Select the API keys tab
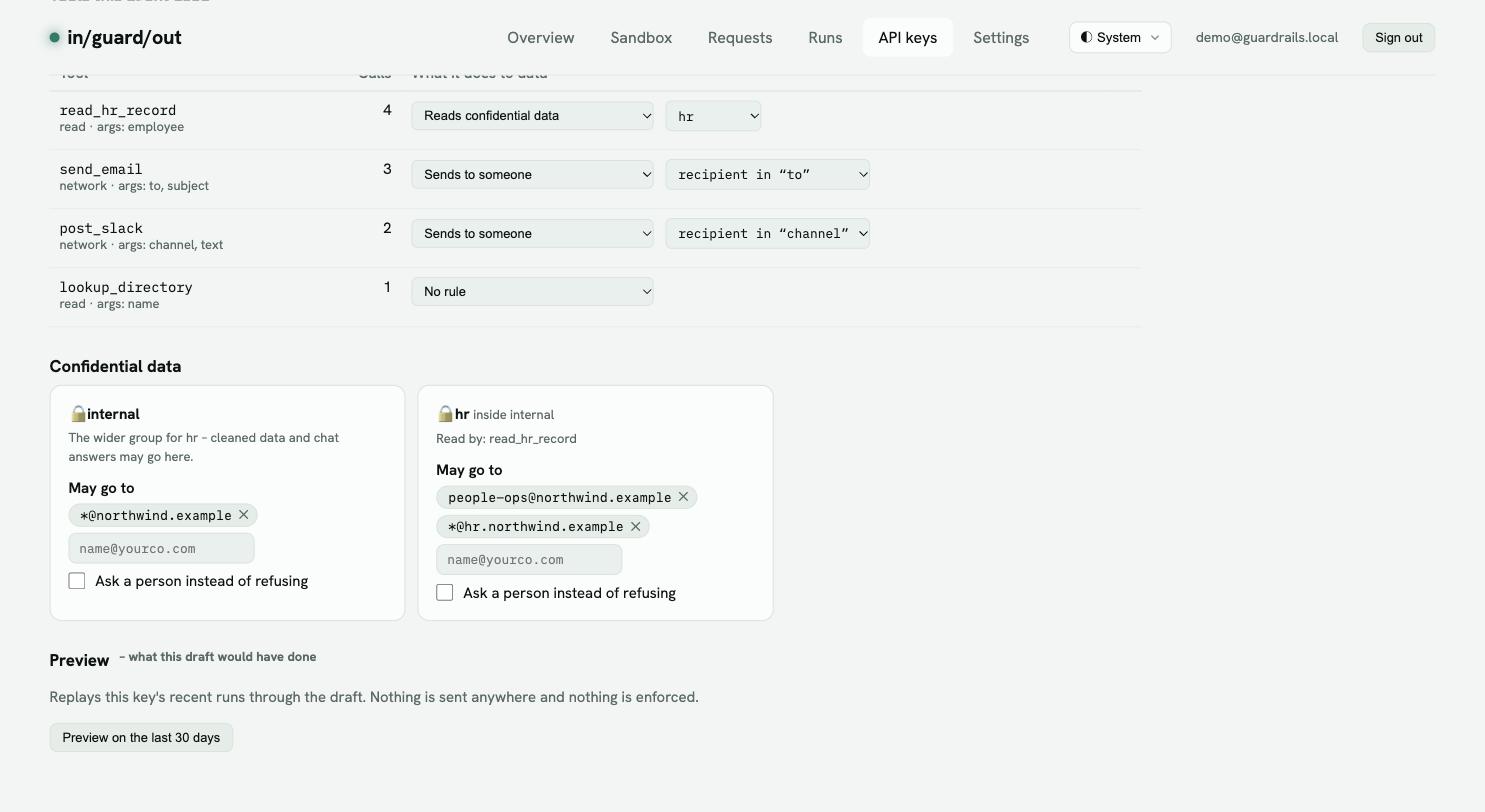The height and width of the screenshot is (812, 1485). 908,38
